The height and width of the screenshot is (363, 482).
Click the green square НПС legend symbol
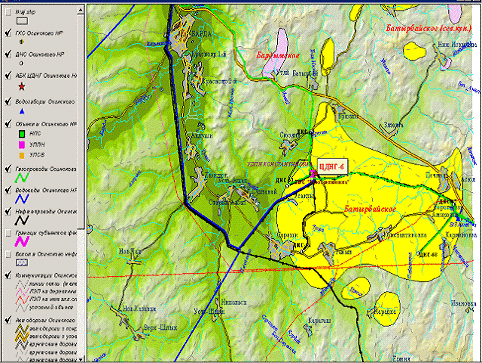coord(22,134)
